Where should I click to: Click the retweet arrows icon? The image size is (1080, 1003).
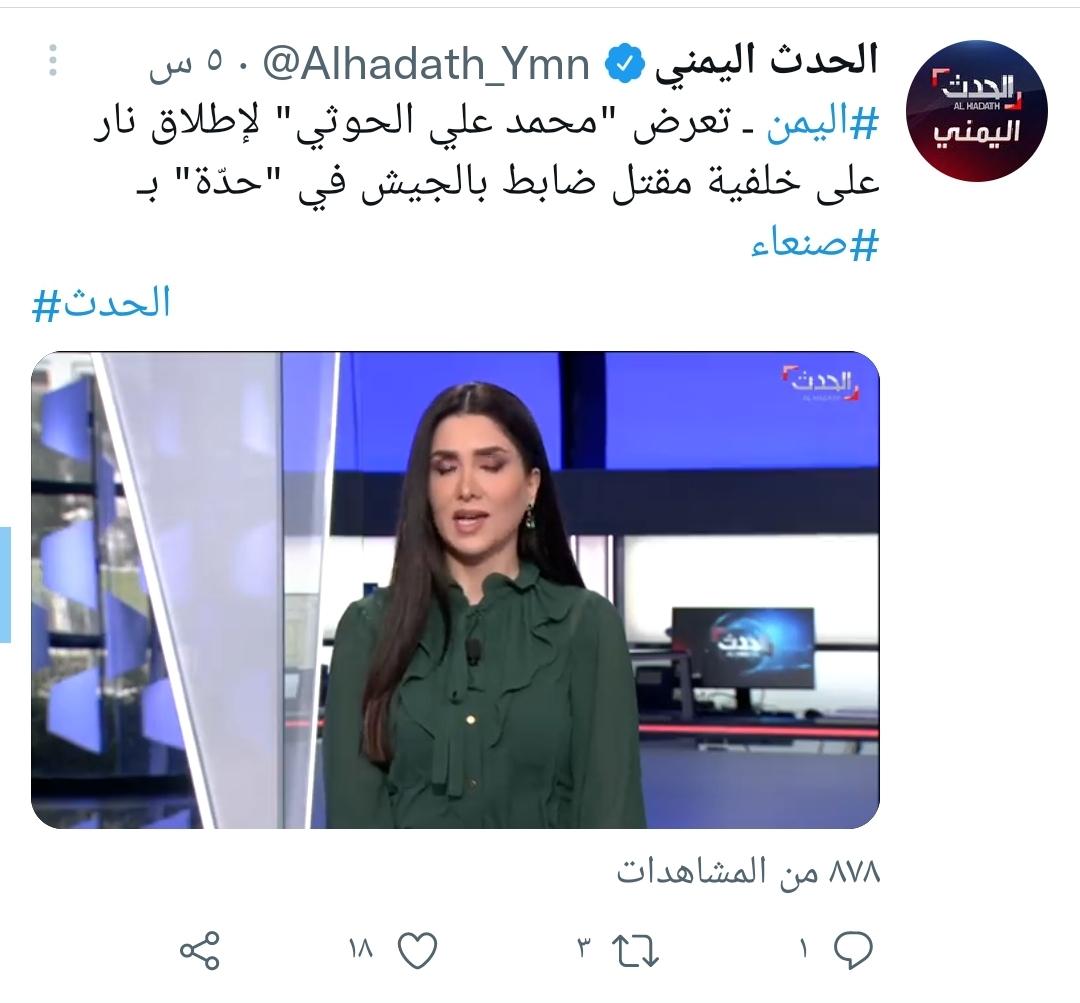(636, 951)
